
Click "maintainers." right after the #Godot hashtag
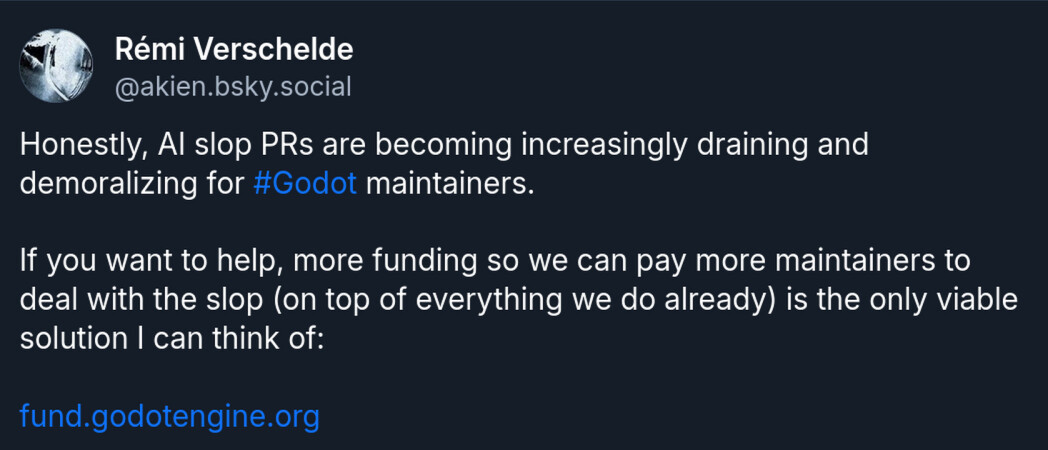point(443,185)
